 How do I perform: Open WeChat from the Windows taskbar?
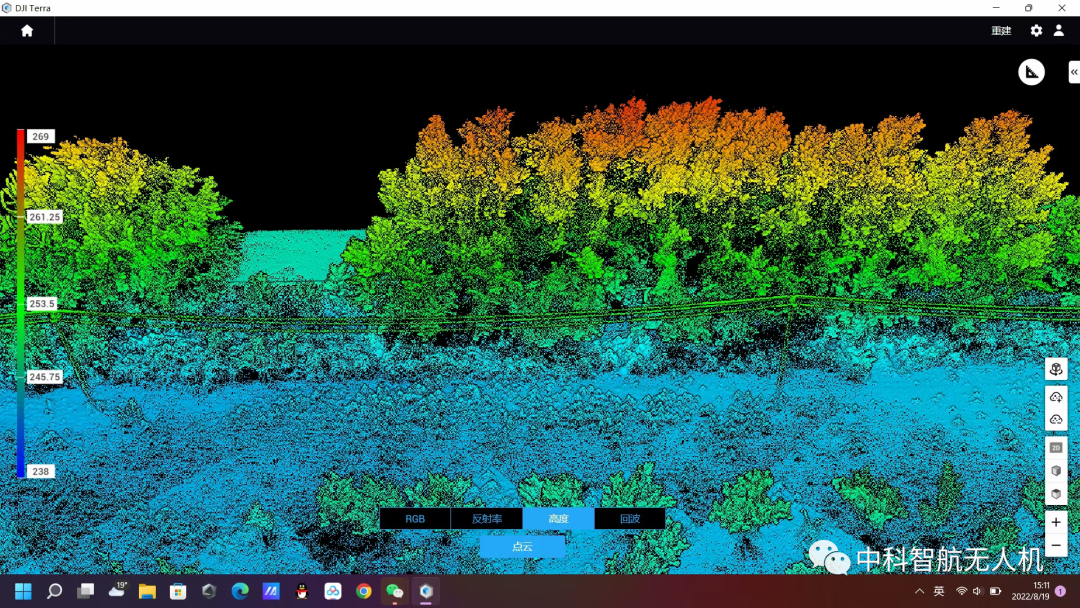395,591
